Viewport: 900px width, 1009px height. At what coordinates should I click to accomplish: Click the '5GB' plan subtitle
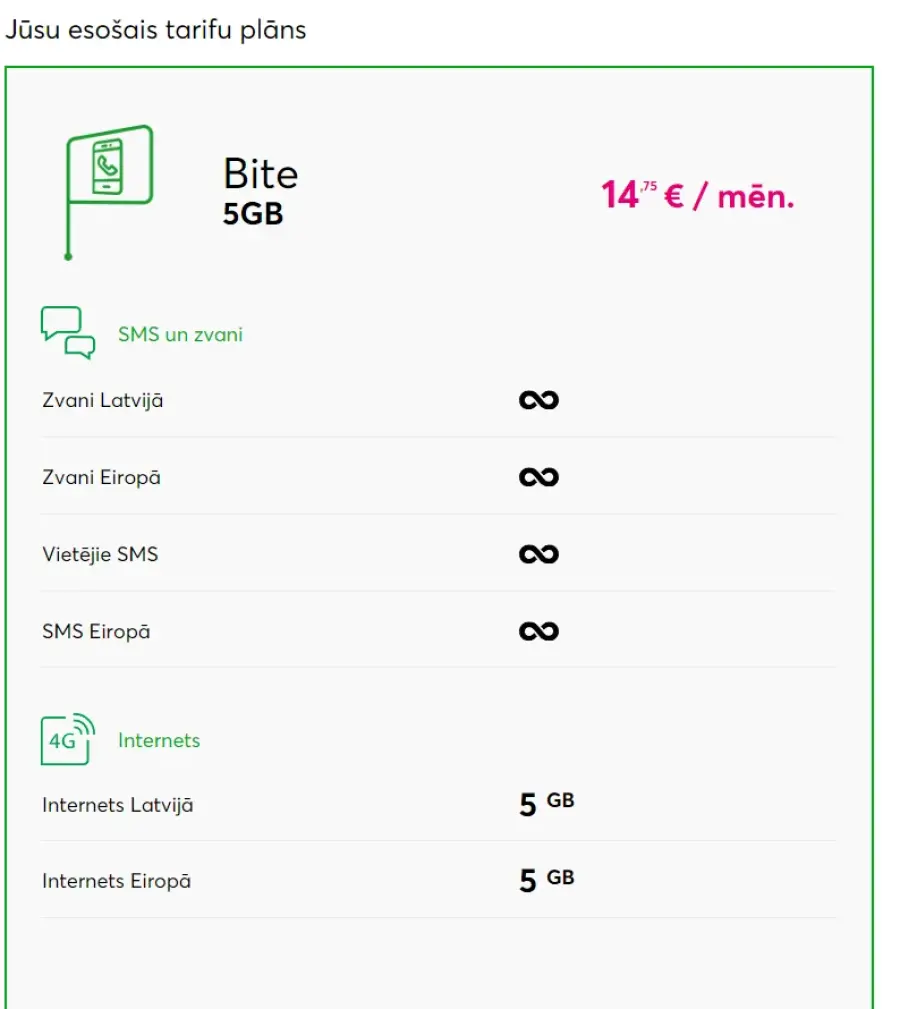pos(253,214)
